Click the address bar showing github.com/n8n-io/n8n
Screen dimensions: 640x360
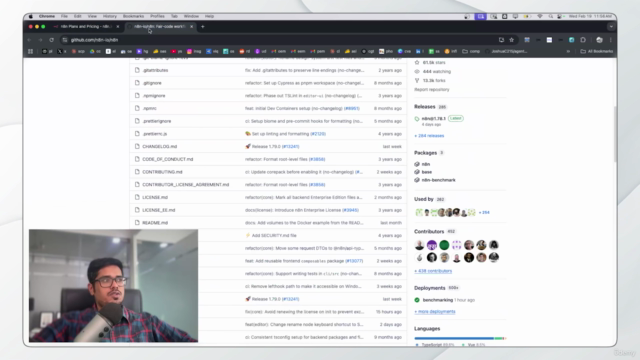(282, 40)
